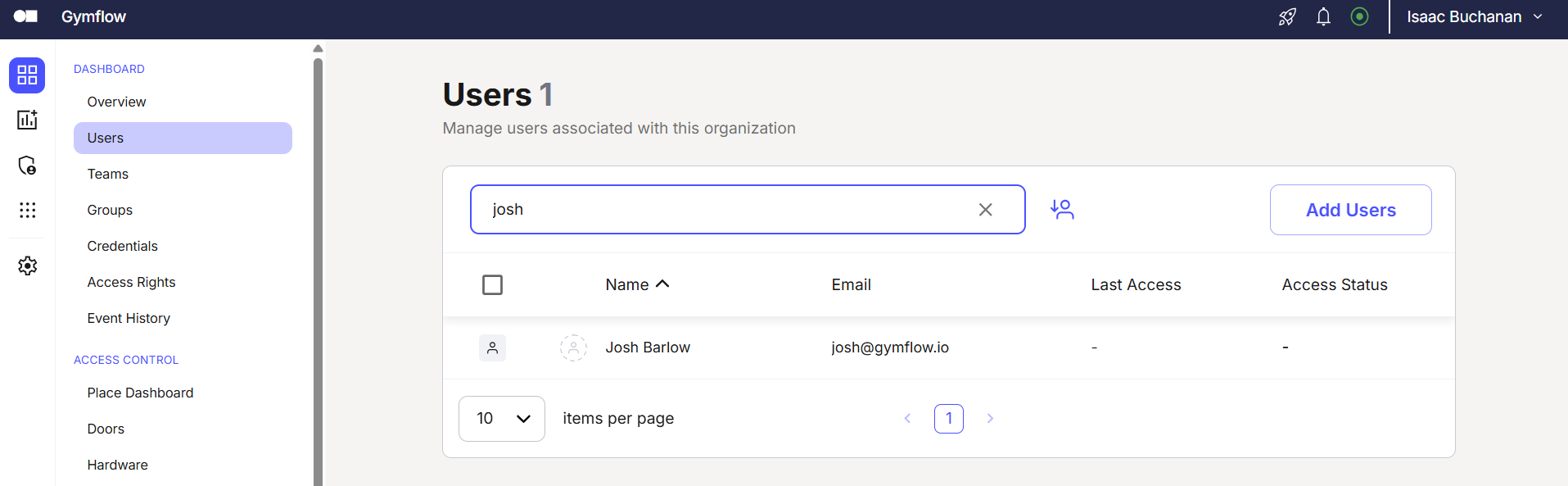This screenshot has height=486, width=1568.
Task: Sort by the Name column arrow
Action: (x=663, y=284)
